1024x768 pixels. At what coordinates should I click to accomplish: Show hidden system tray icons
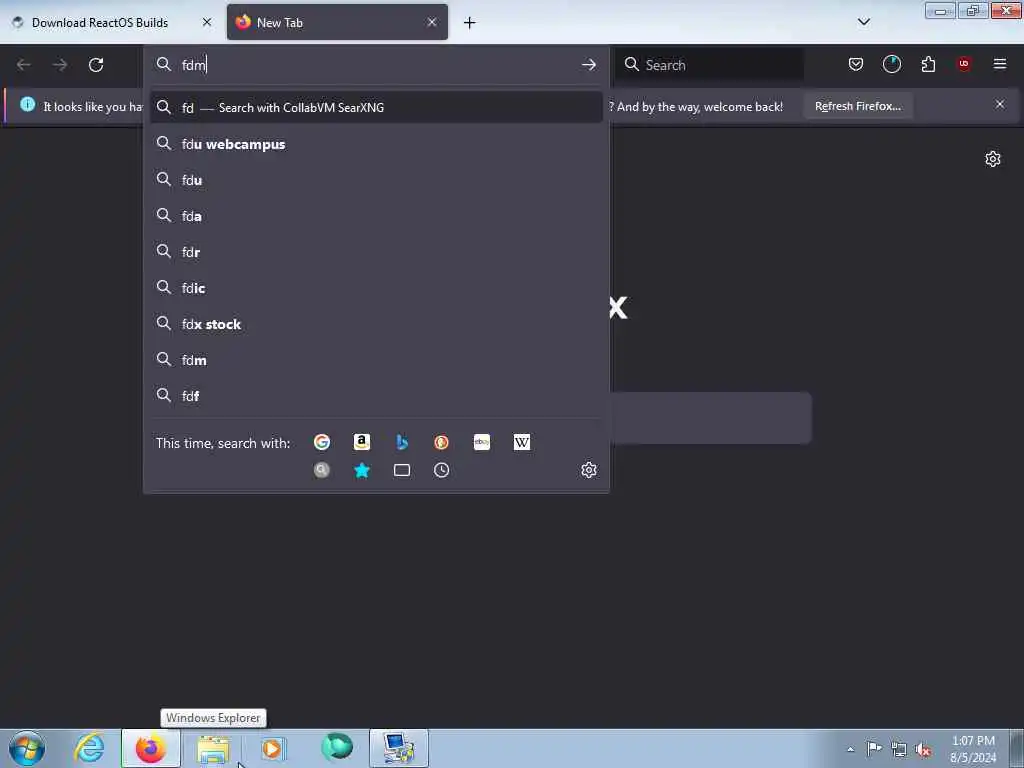(850, 750)
